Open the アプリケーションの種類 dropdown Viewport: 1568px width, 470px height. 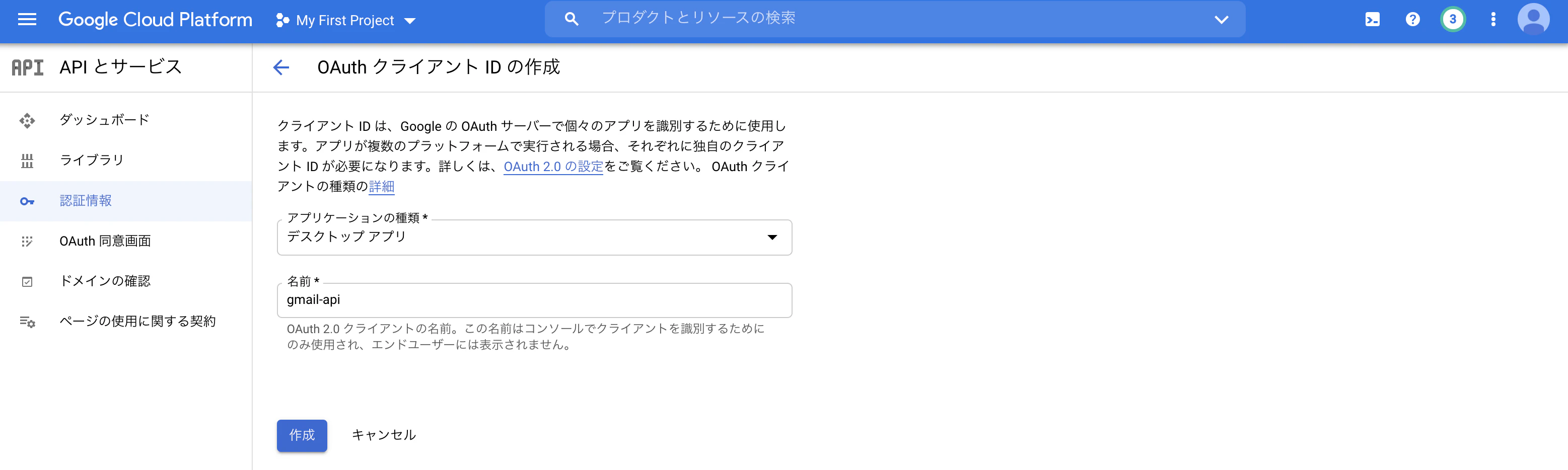tap(534, 237)
